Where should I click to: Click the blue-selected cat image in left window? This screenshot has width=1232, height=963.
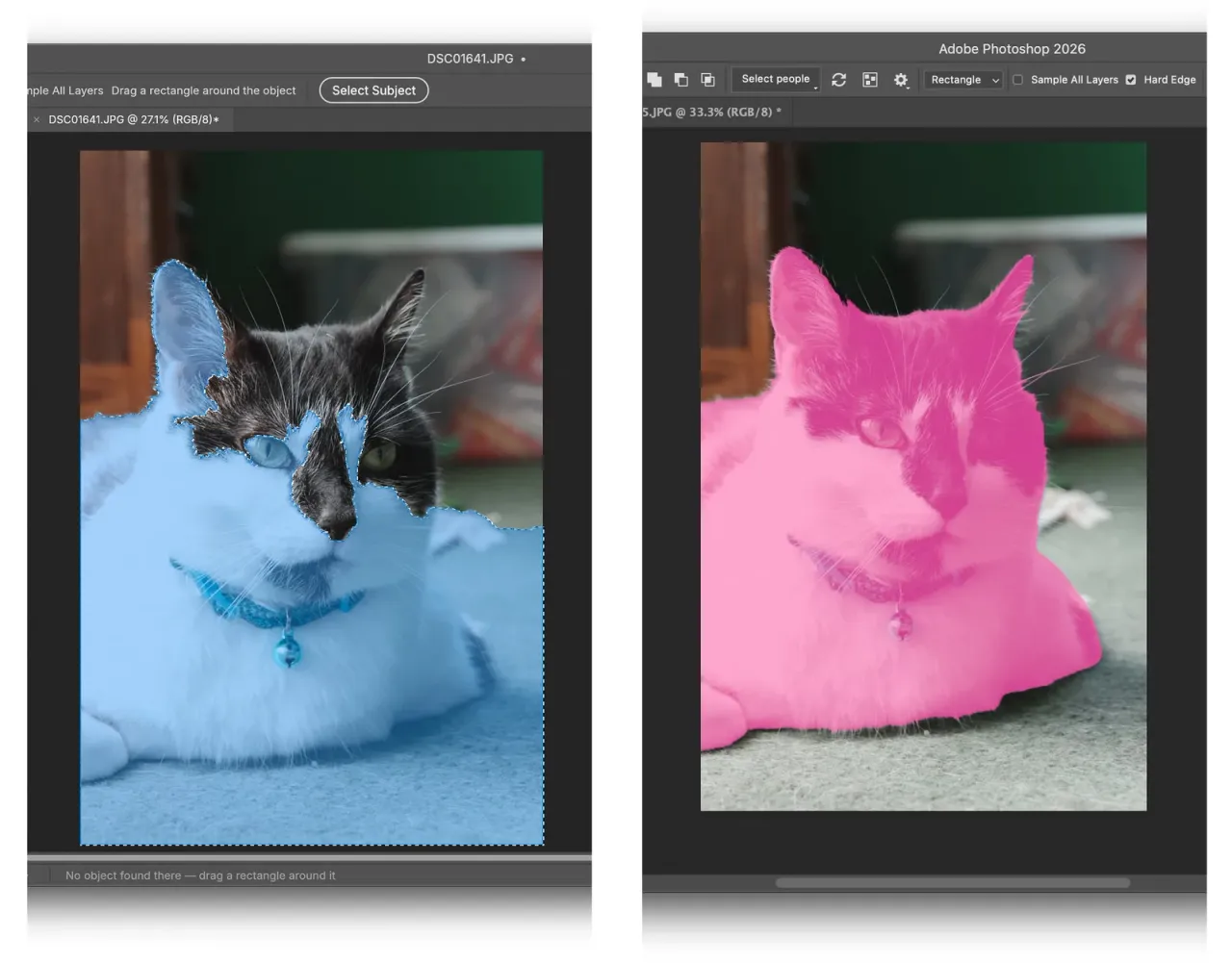[x=312, y=497]
